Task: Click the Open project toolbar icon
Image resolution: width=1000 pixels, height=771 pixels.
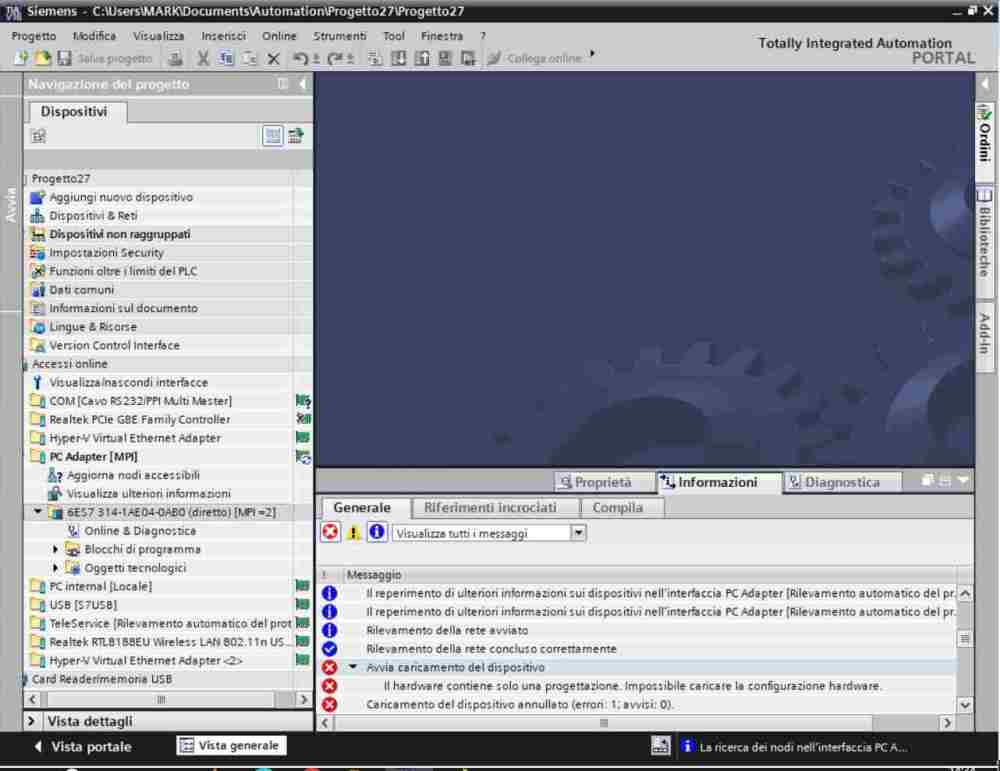Action: coord(42,58)
